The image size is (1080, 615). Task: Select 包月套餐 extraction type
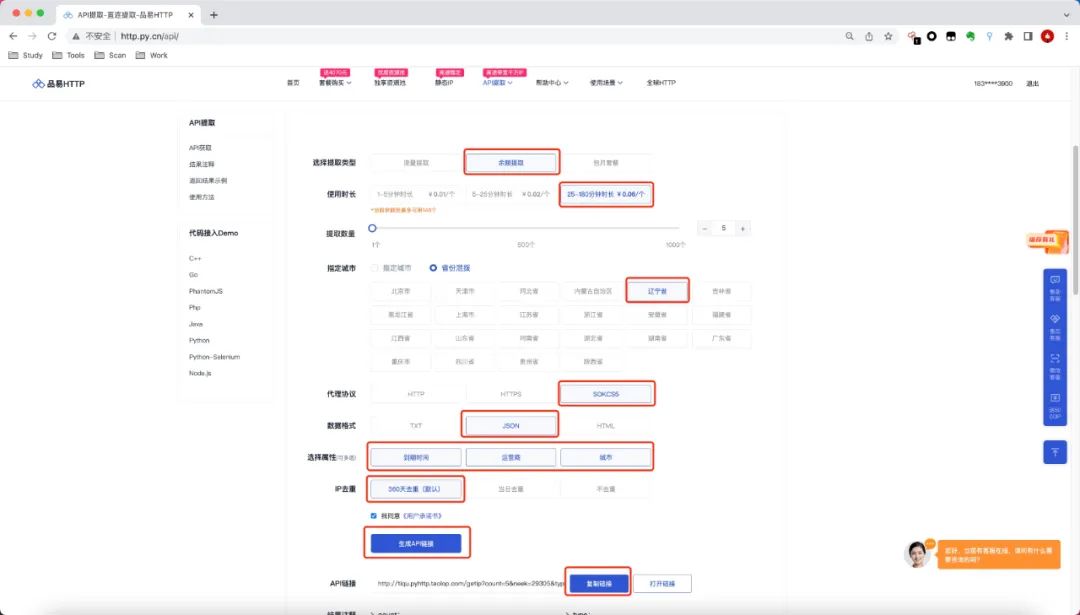pos(605,163)
